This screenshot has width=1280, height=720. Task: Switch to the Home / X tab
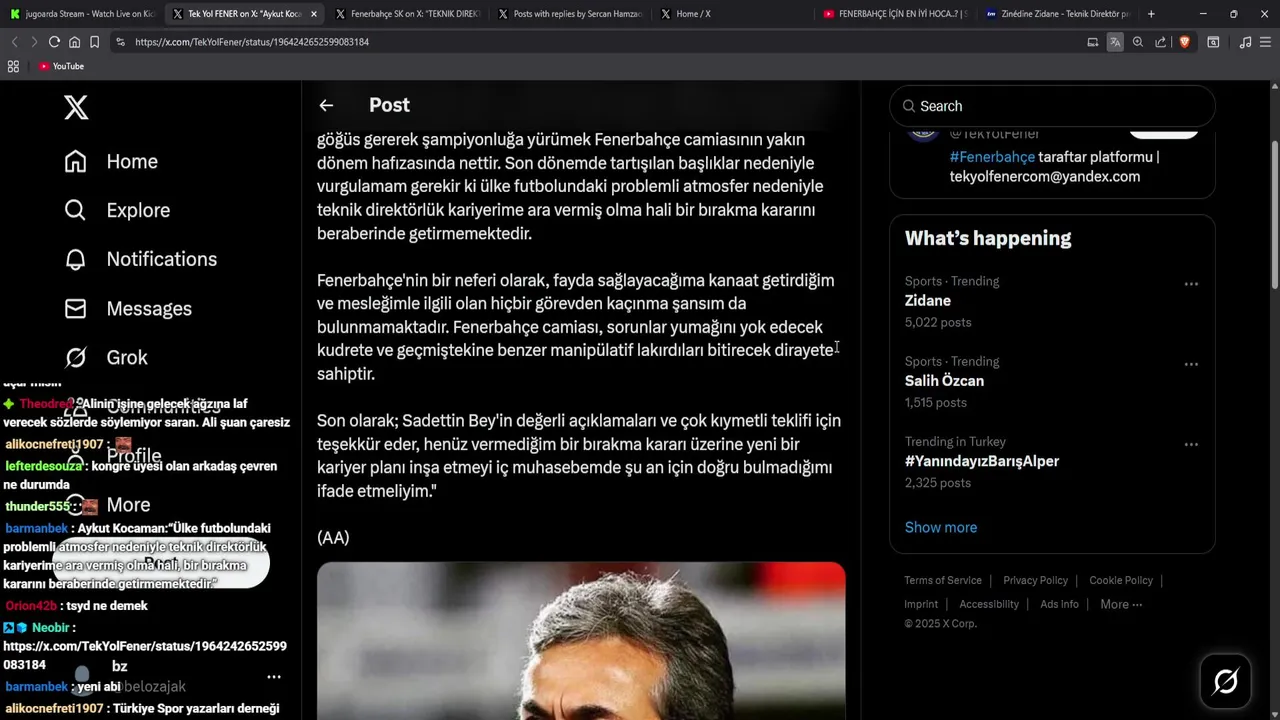(732, 14)
